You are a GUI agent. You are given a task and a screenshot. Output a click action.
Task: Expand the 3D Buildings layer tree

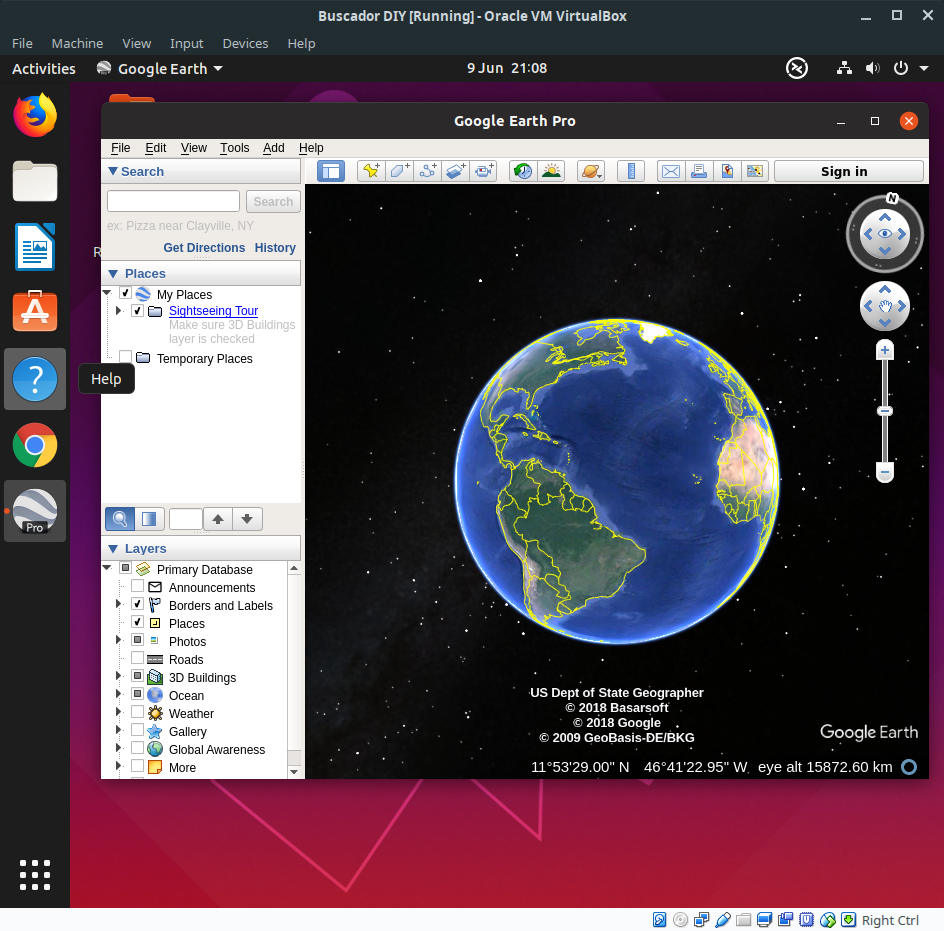click(119, 676)
